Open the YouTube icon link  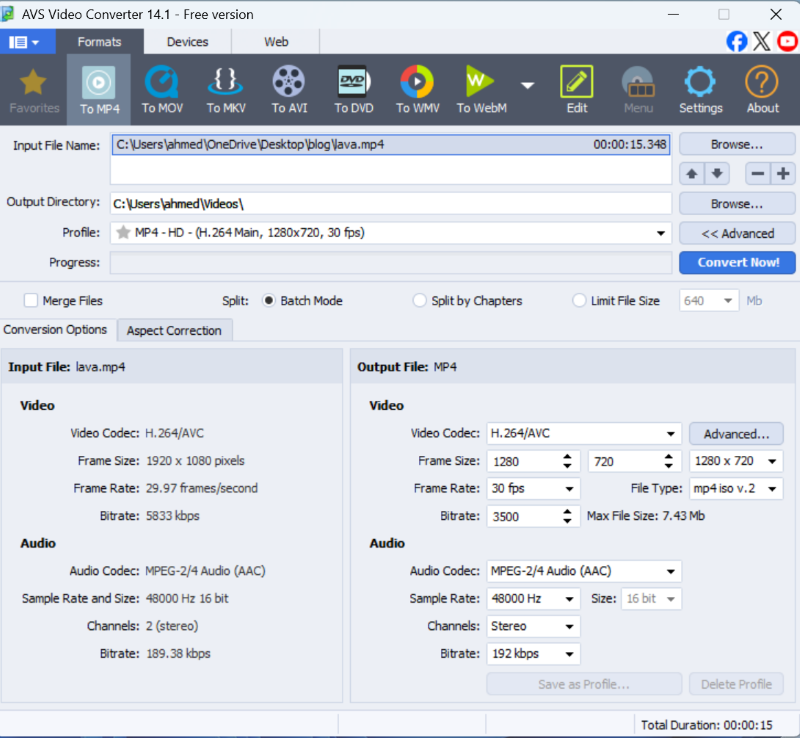tap(786, 41)
